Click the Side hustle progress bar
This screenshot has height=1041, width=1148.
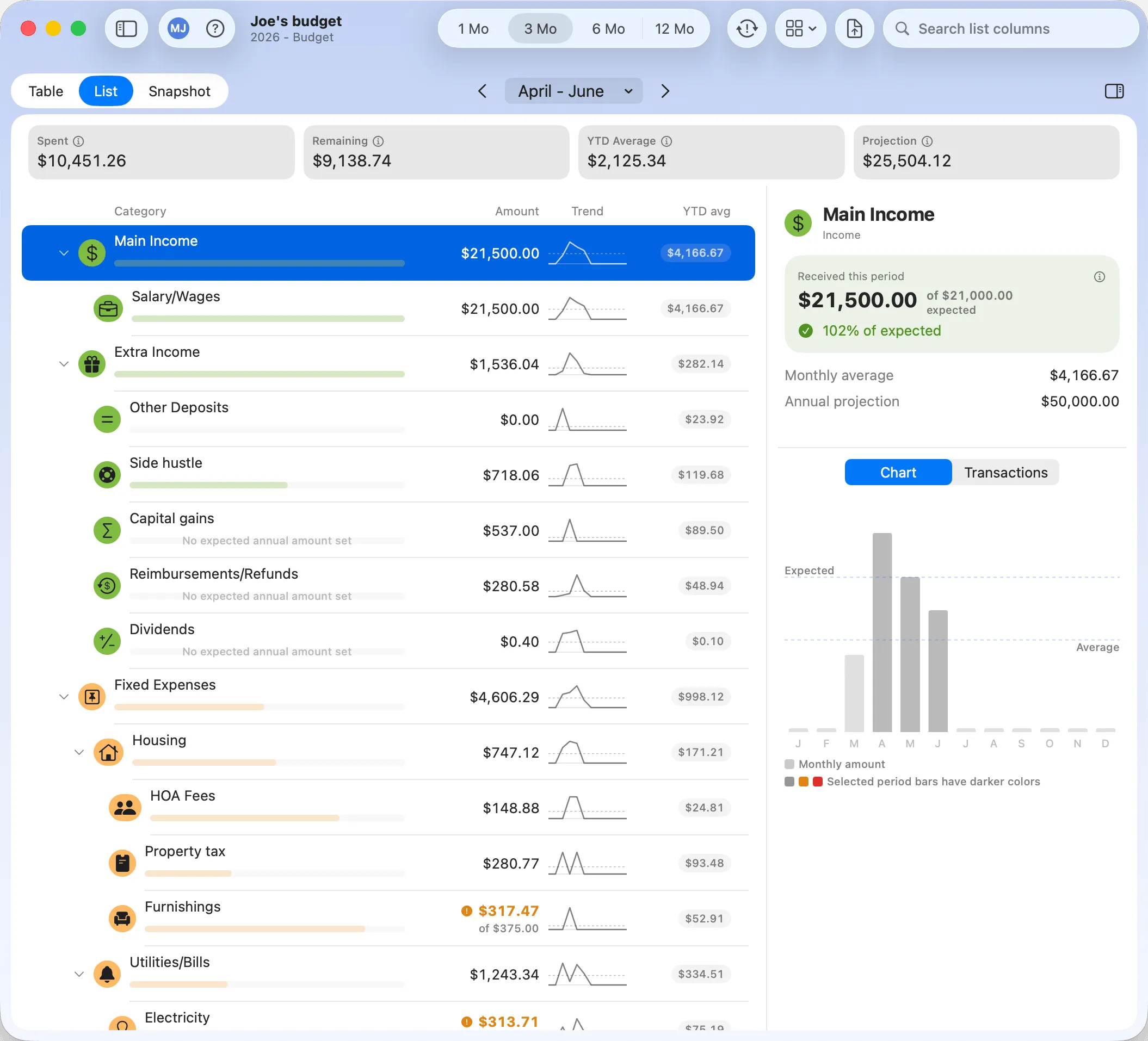(267, 486)
